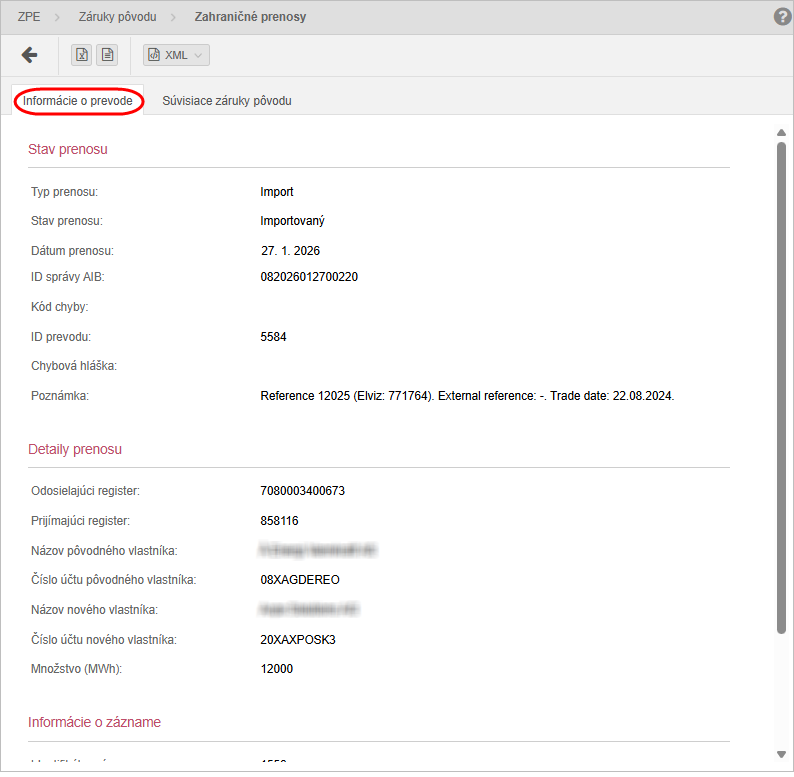This screenshot has height=777, width=794.
Task: Click the back arrow icon
Action: pos(29,55)
